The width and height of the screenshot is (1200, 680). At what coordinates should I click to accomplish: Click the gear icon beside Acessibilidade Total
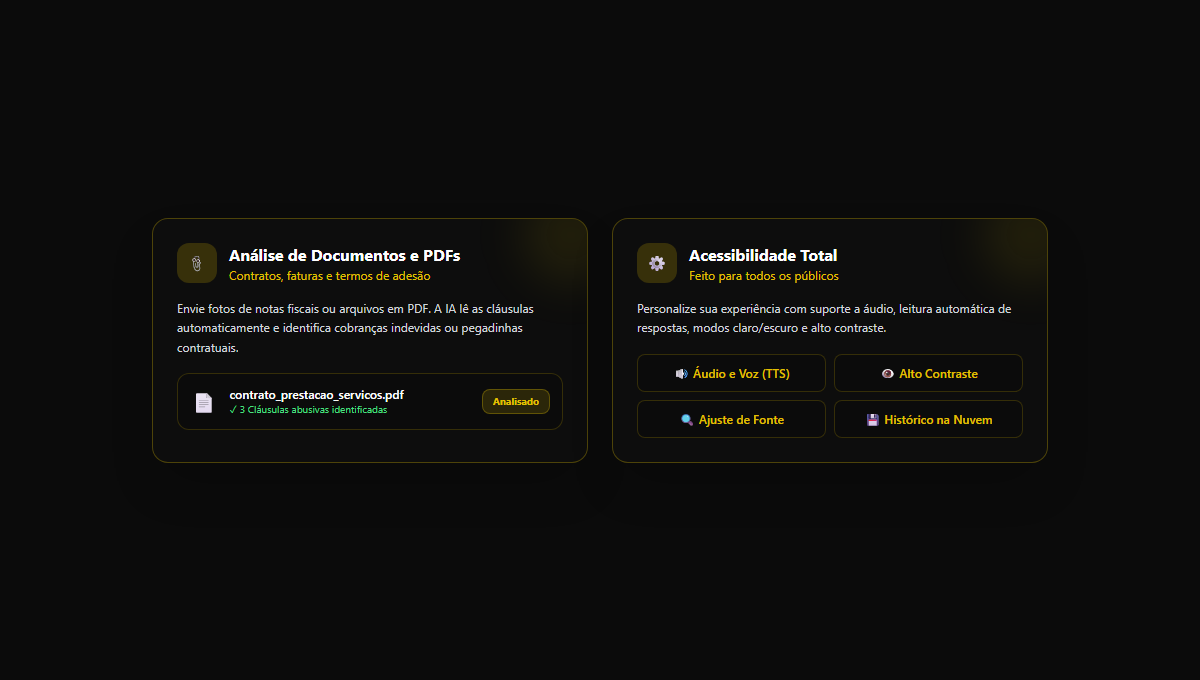point(657,263)
